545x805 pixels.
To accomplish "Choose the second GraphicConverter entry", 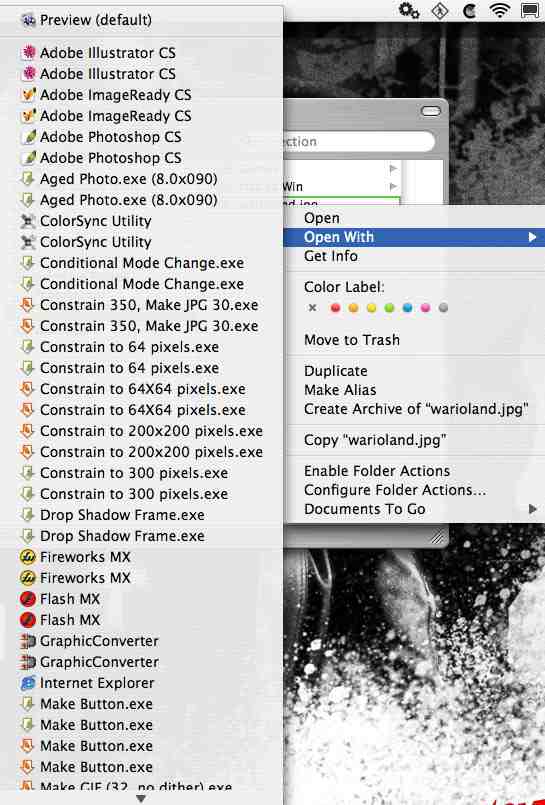I will point(141,662).
